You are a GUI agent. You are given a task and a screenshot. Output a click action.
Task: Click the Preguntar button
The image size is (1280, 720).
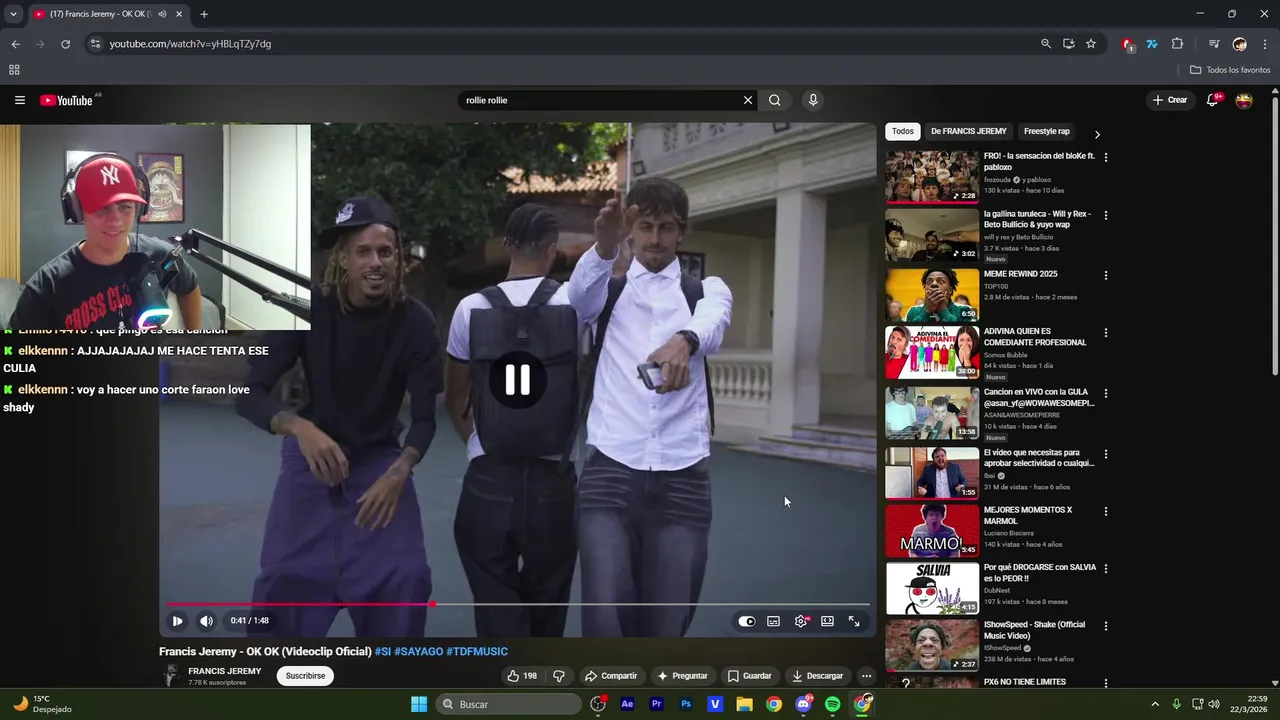click(x=682, y=676)
